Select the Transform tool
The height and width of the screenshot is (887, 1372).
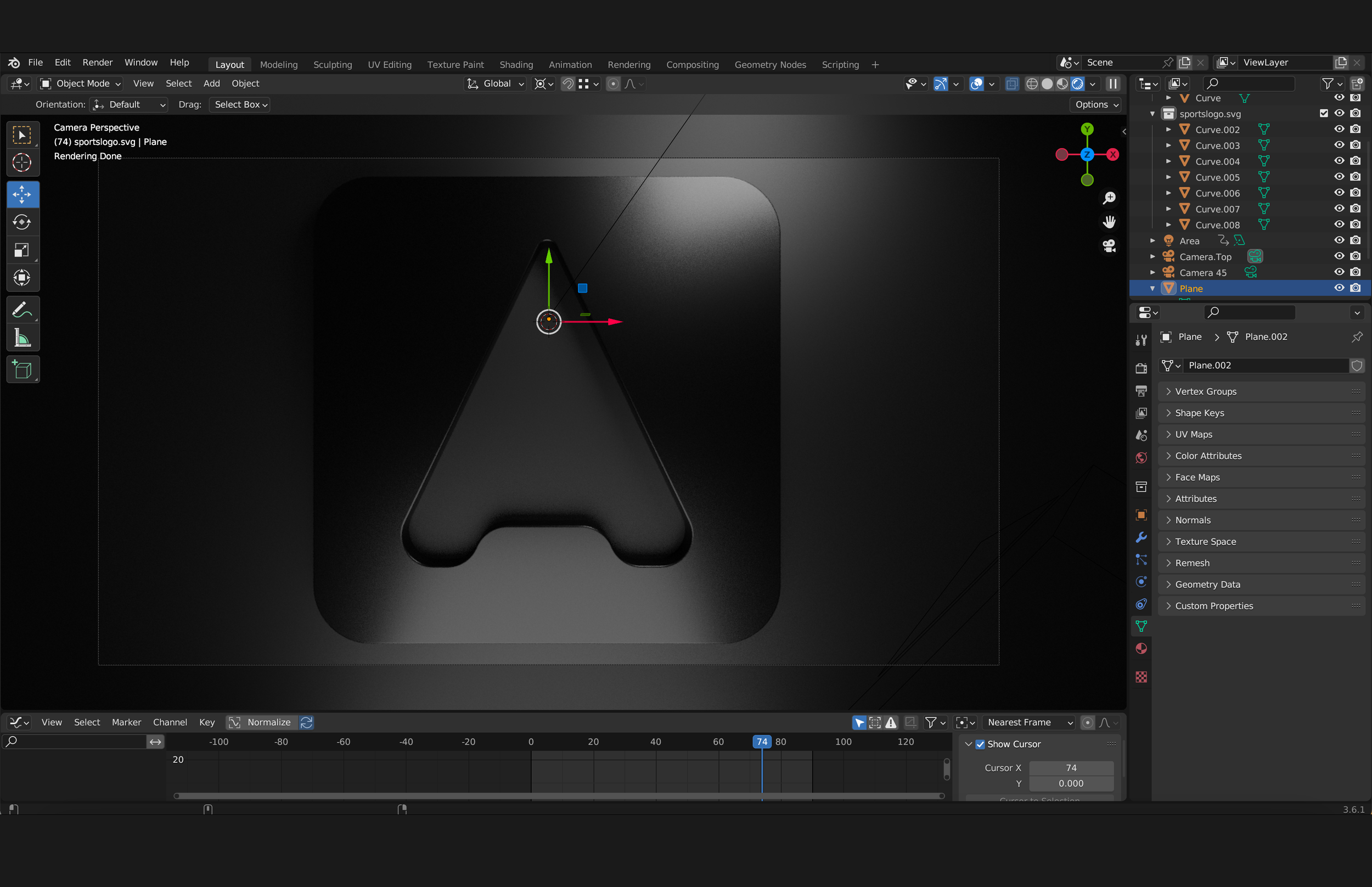tap(23, 278)
